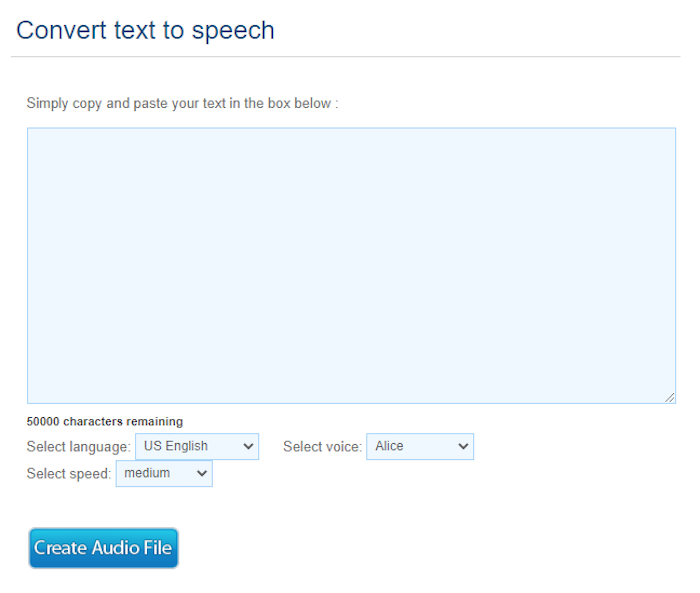Click inside the large text input box
Screen dimensions: 700x593
pos(351,266)
